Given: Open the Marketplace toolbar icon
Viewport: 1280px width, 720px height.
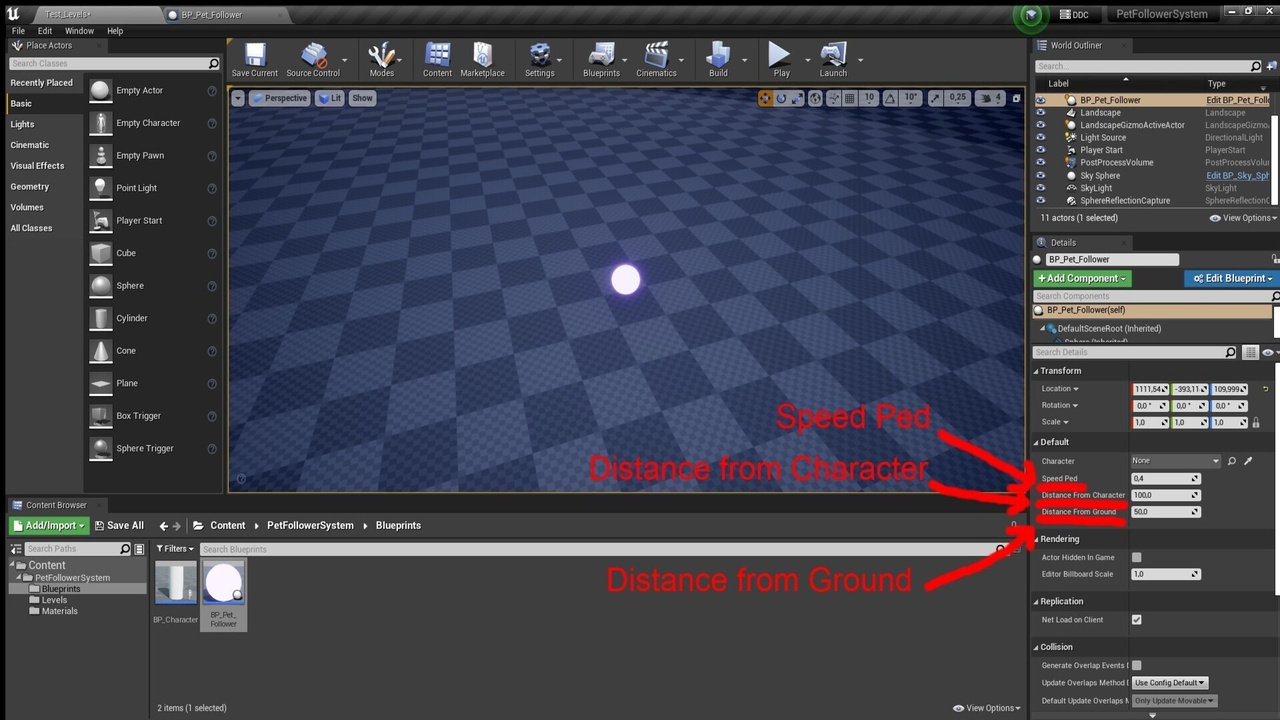Looking at the screenshot, I should [482, 60].
